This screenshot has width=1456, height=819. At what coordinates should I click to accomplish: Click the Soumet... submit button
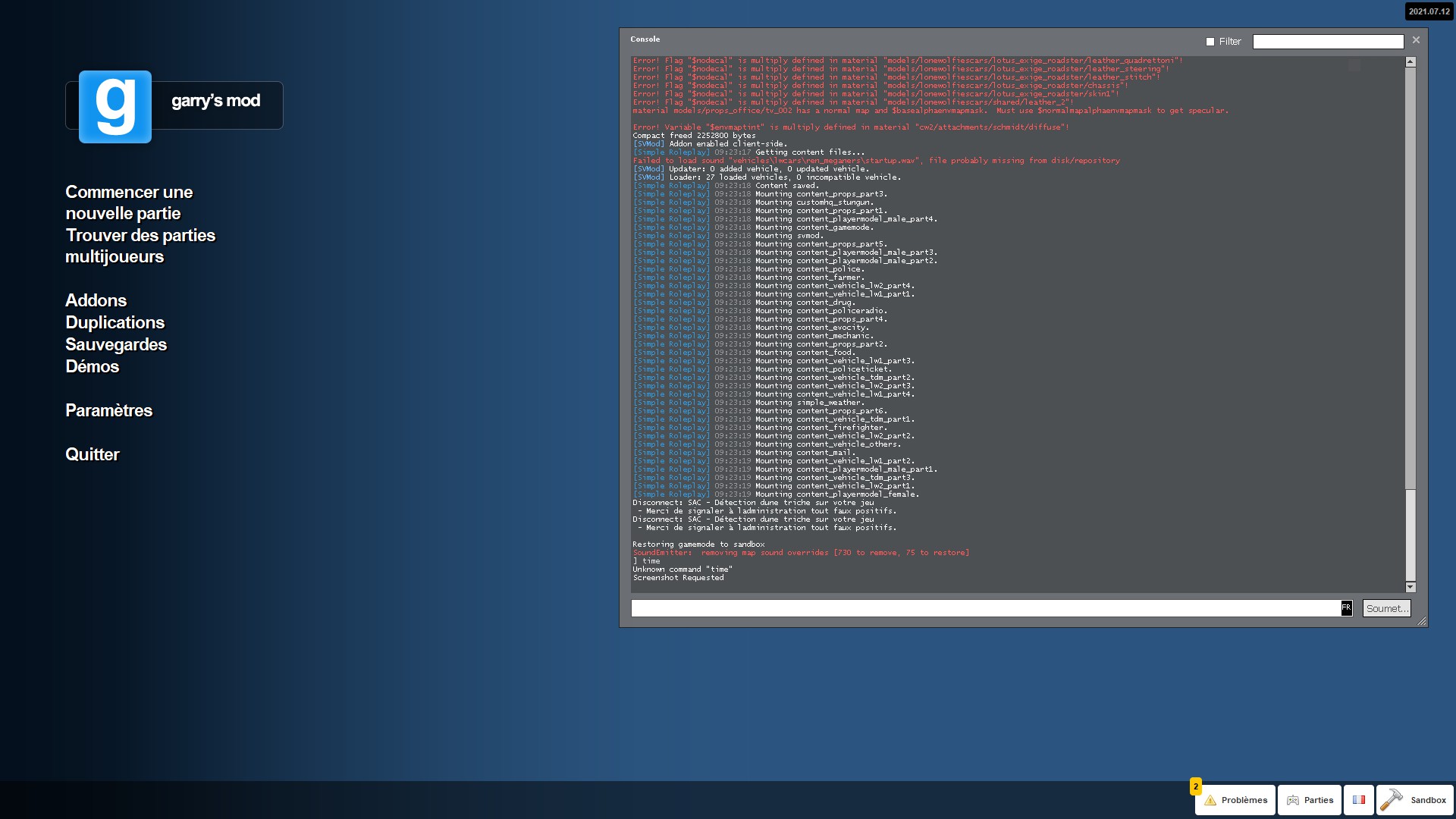[1386, 608]
